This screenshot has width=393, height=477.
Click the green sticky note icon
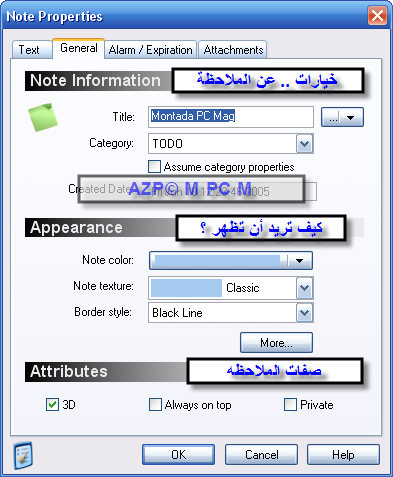pos(43,117)
